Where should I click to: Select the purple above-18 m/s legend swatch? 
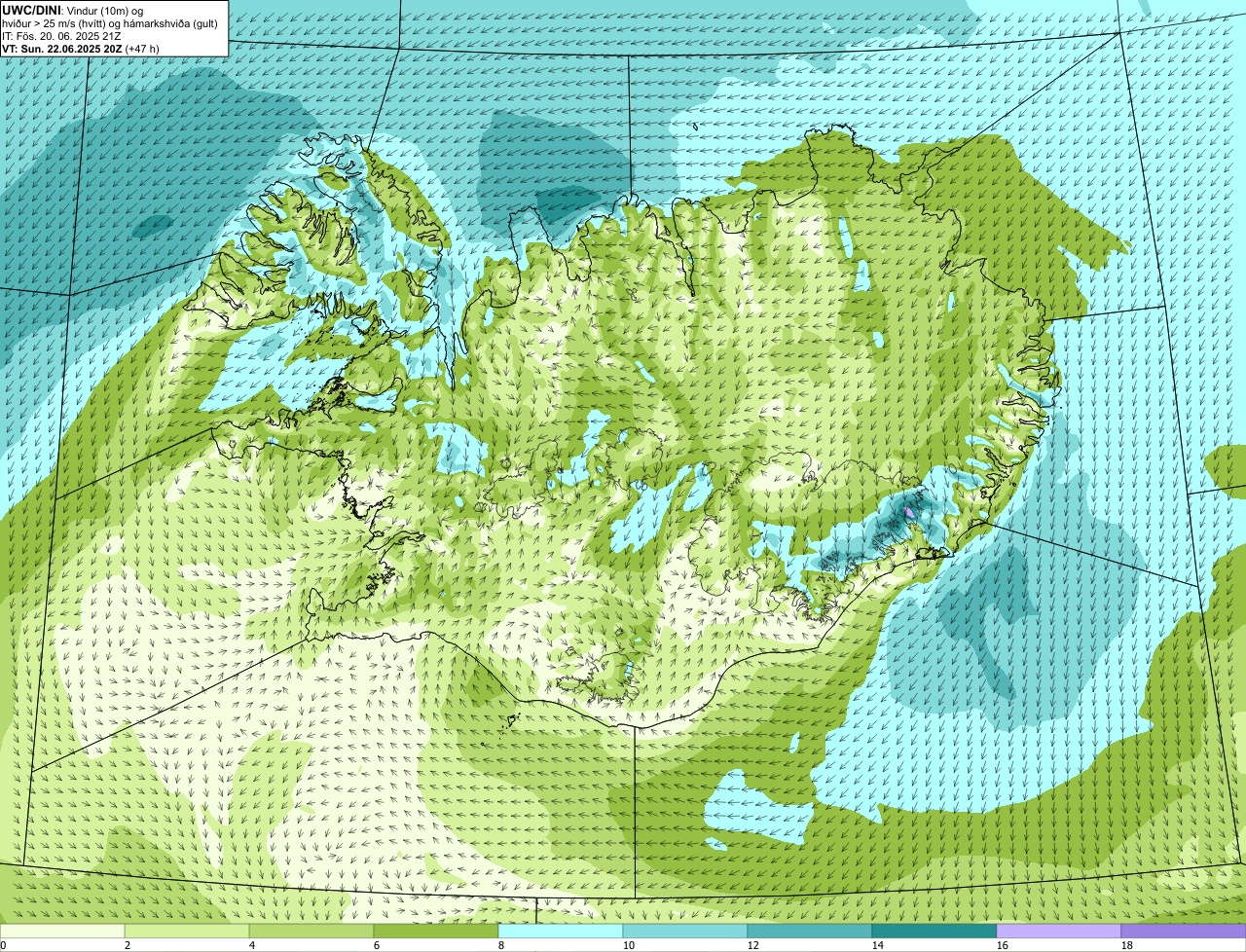(1184, 932)
